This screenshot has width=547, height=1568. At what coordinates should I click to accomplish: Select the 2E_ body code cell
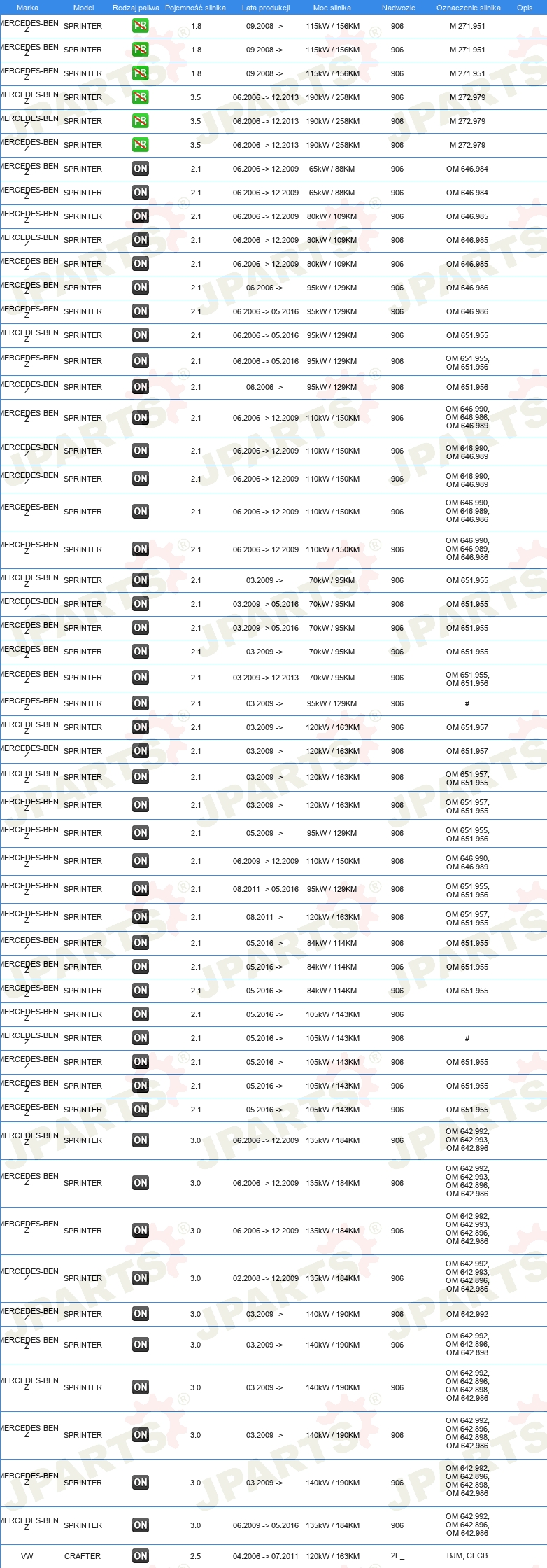coord(397,1556)
